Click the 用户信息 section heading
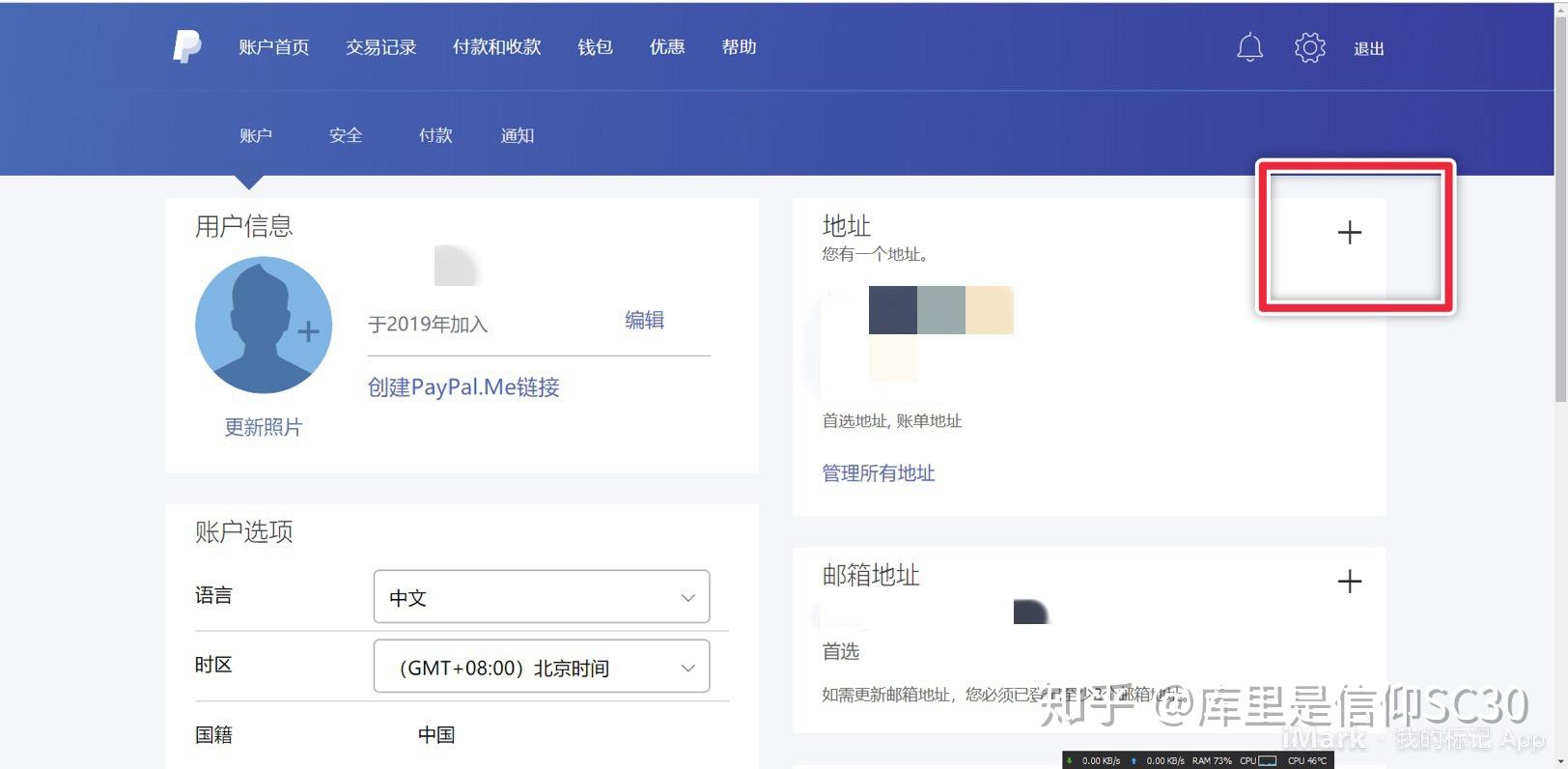 (x=244, y=226)
